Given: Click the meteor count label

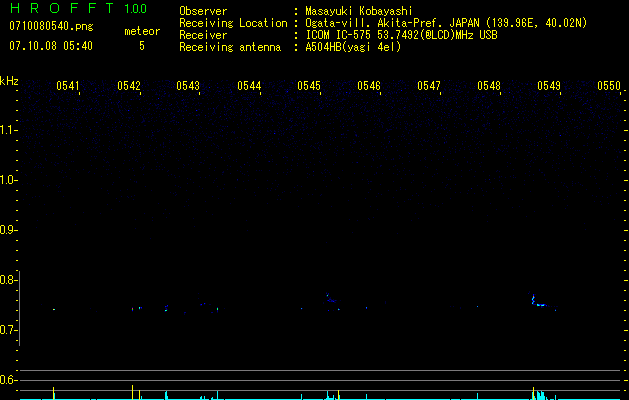Looking at the screenshot, I should (142, 31).
